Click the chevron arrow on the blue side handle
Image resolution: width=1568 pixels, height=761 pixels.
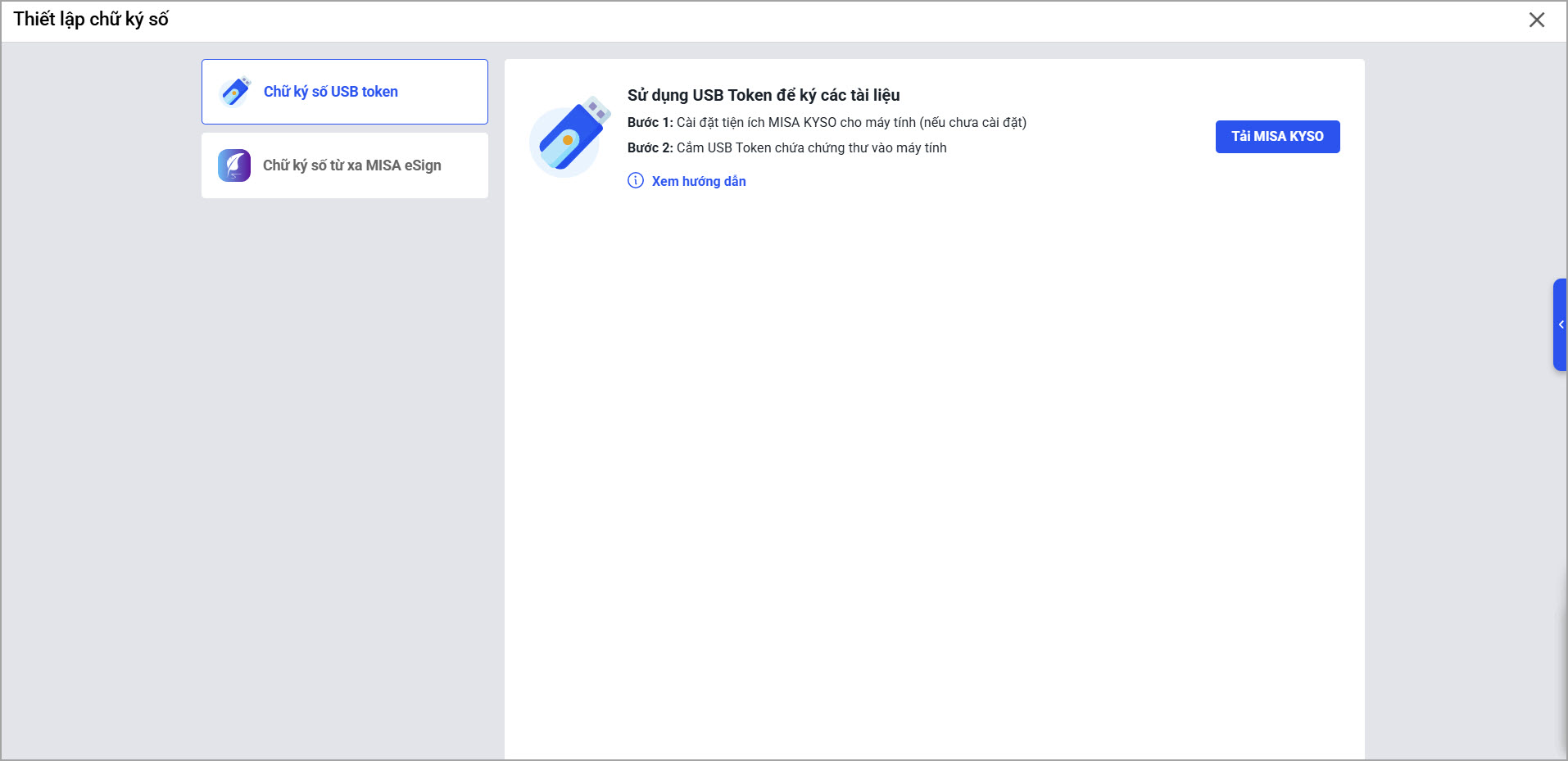[x=1561, y=324]
